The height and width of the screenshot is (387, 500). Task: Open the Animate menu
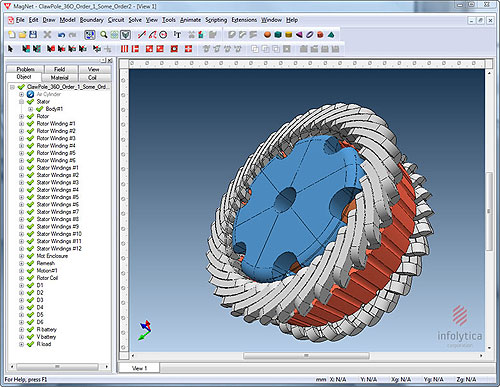click(x=190, y=20)
